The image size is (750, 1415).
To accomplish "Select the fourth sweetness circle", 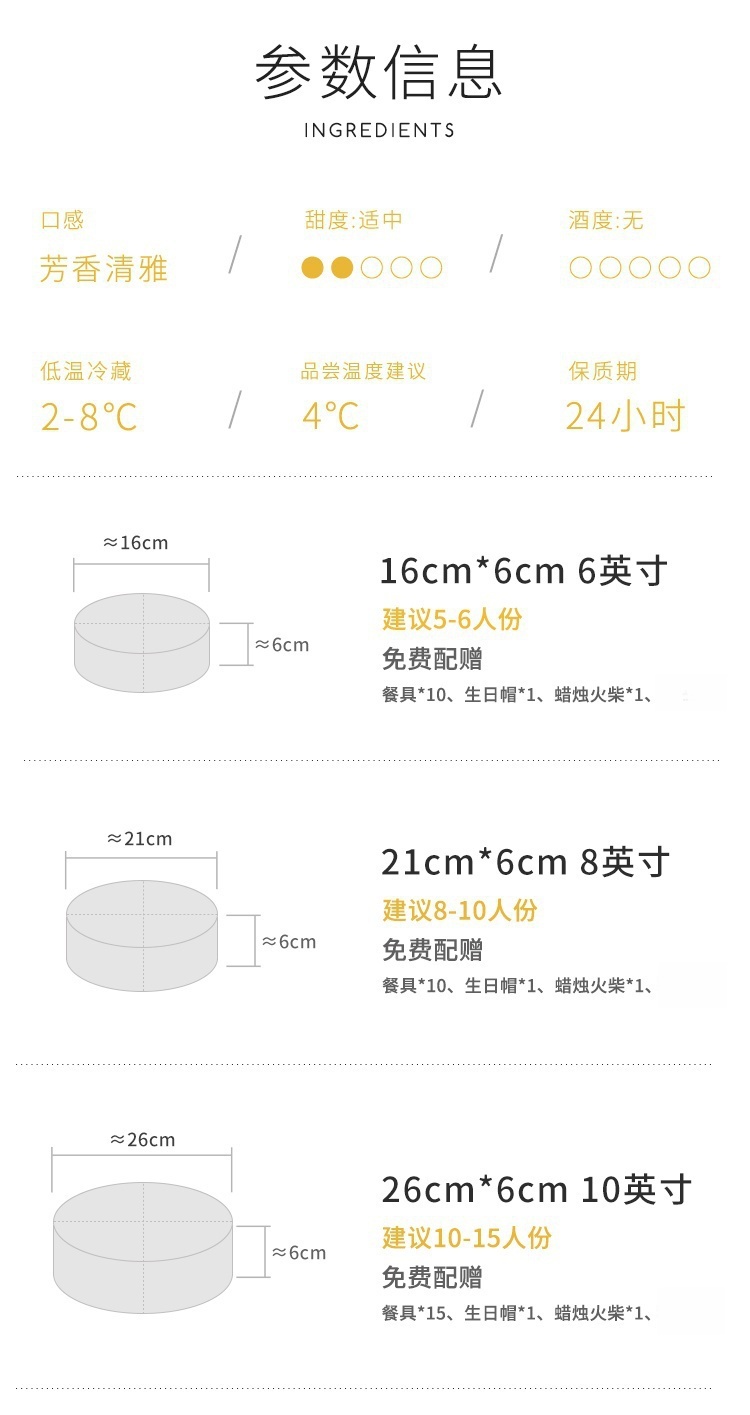I will coord(402,267).
